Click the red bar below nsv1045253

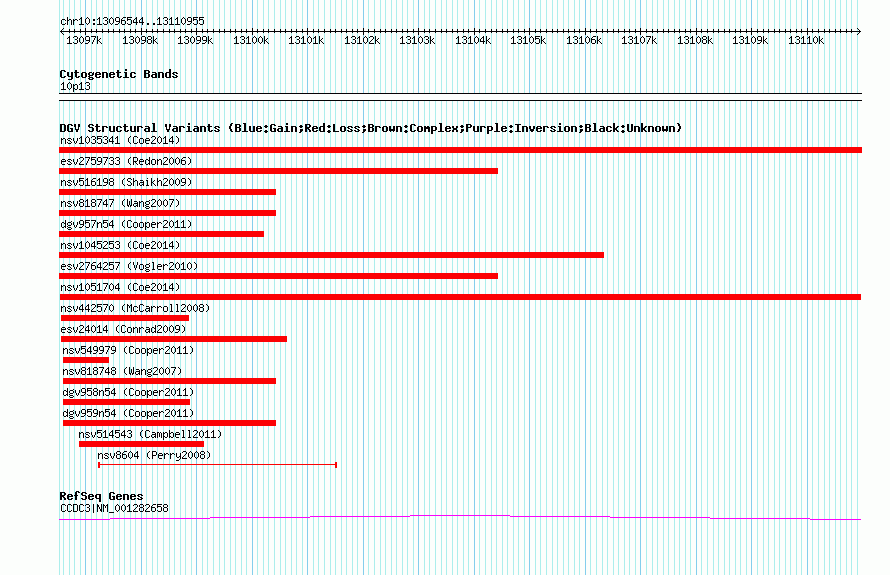coord(331,255)
